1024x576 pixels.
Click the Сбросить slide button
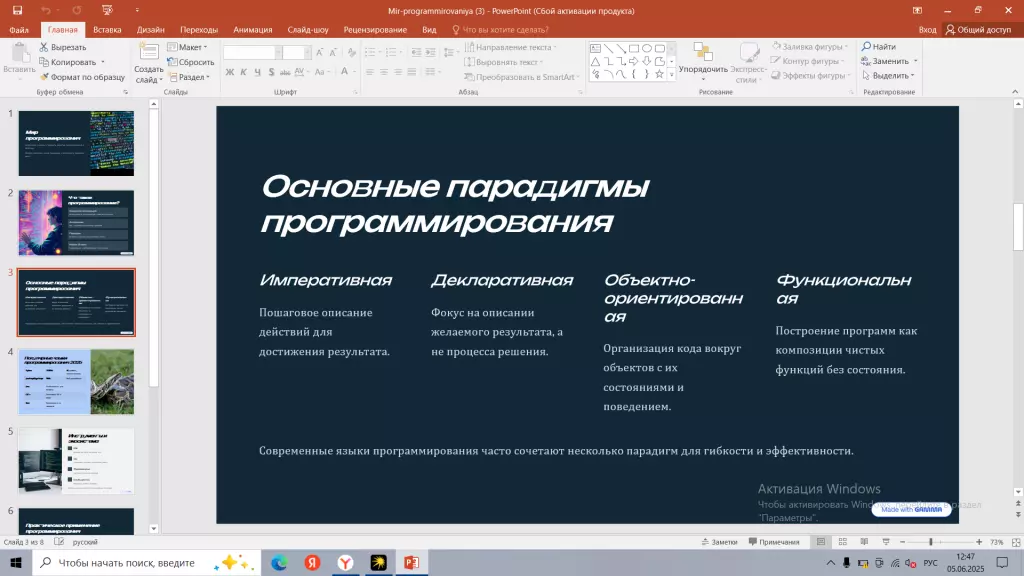(195, 62)
